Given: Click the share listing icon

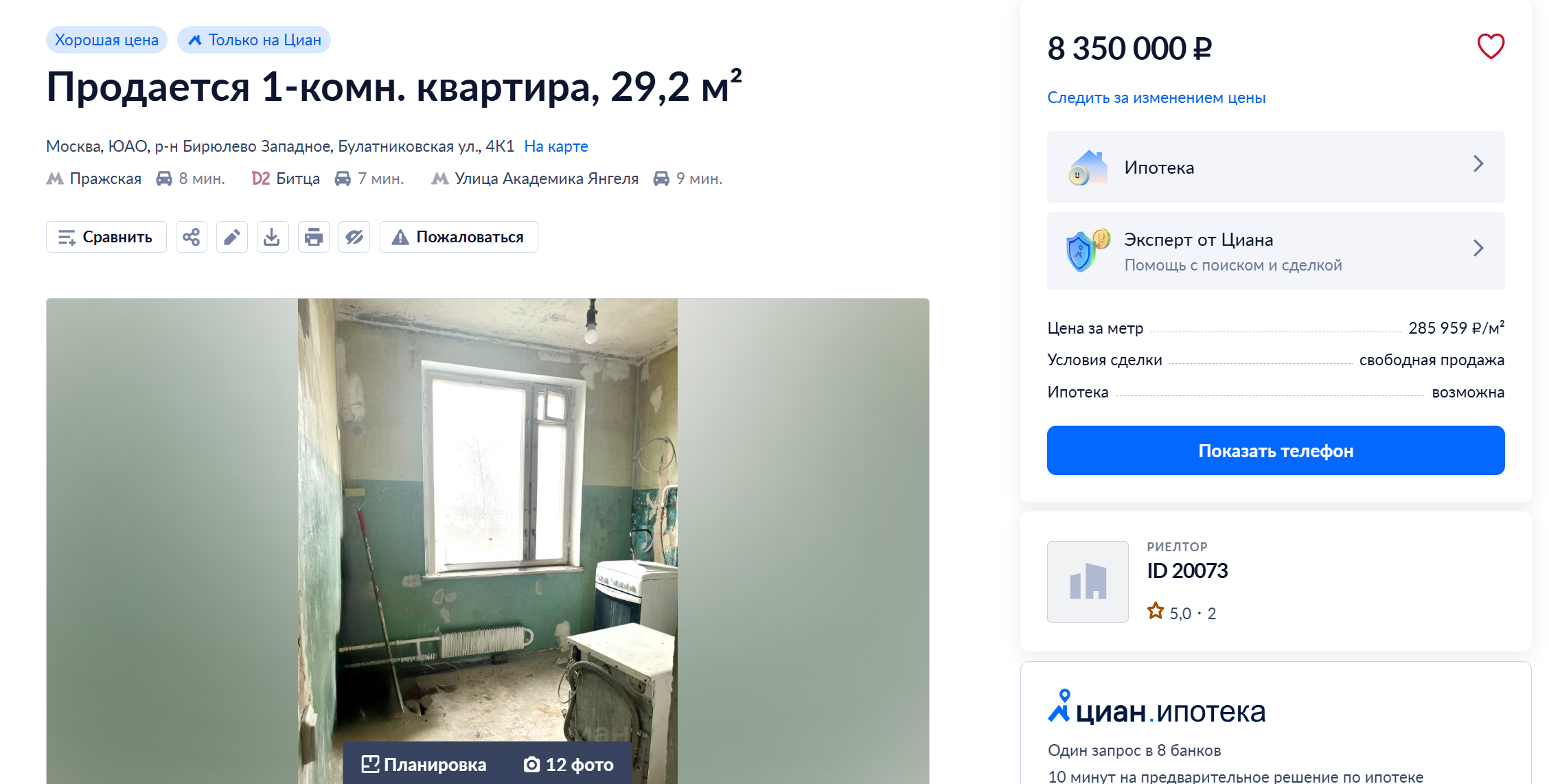Looking at the screenshot, I should click(192, 237).
